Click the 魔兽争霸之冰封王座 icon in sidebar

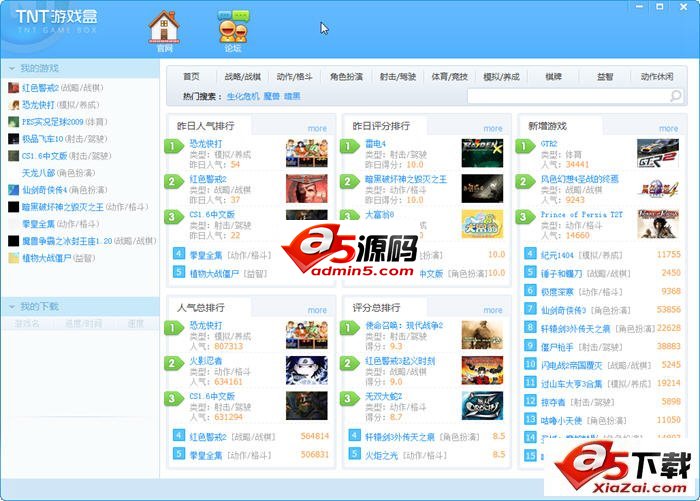pos(13,241)
